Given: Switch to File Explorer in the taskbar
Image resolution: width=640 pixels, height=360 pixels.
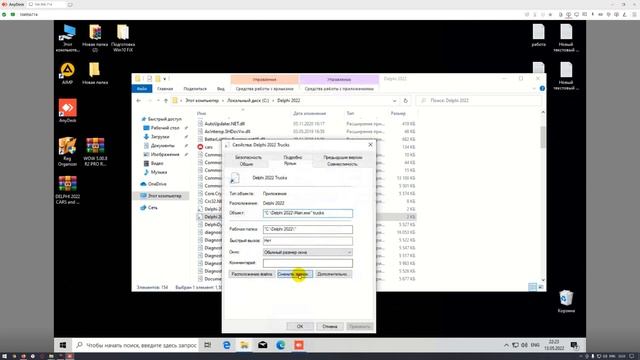Looking at the screenshot, I should [244, 345].
